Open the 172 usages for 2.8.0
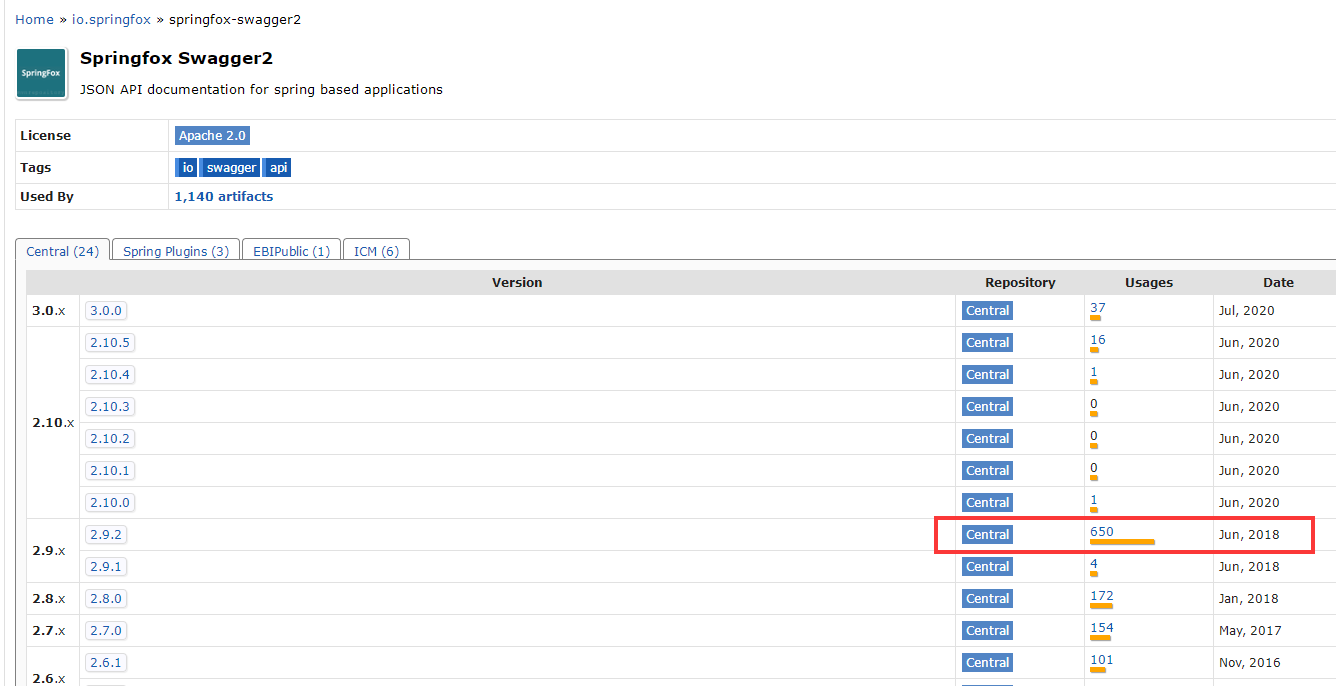The height and width of the screenshot is (686, 1336). click(1102, 596)
